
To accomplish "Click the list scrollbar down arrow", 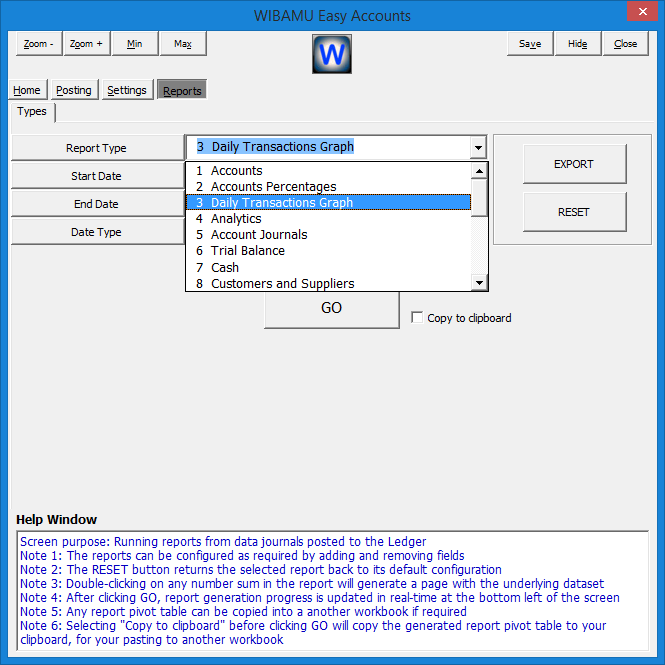I will [479, 282].
